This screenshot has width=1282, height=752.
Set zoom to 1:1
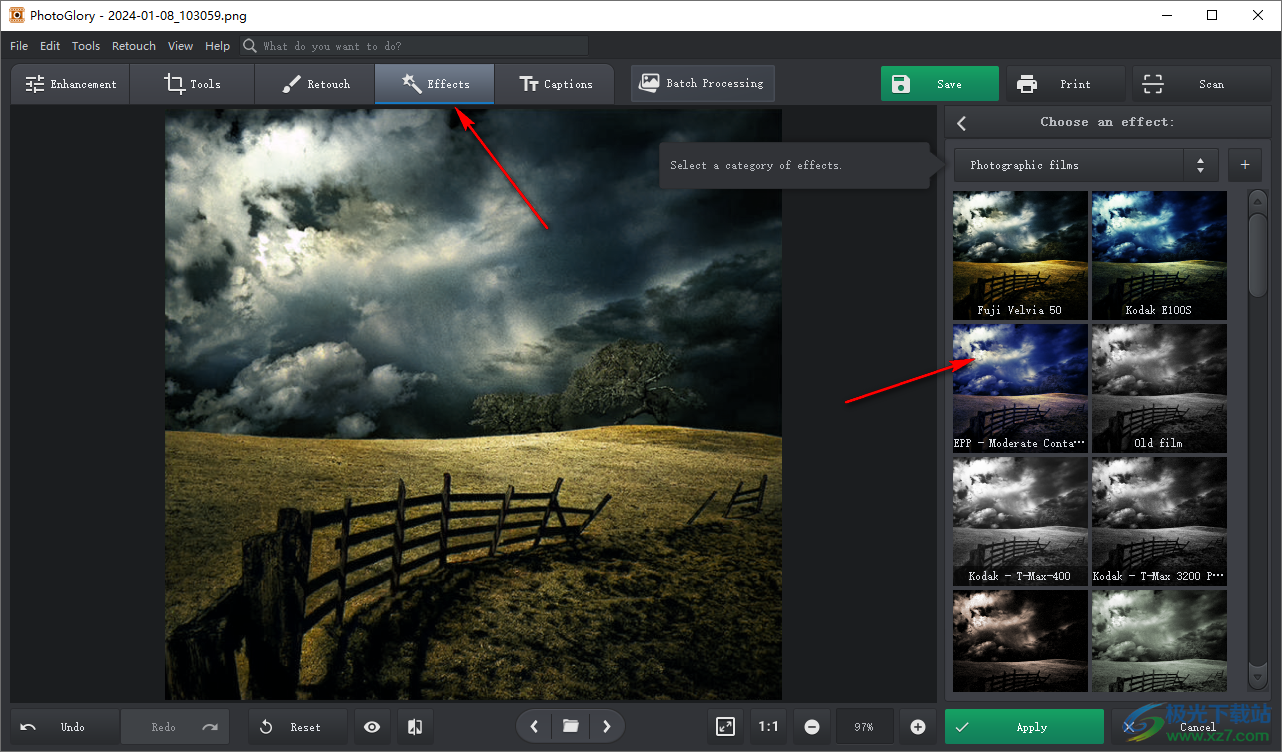coord(768,727)
